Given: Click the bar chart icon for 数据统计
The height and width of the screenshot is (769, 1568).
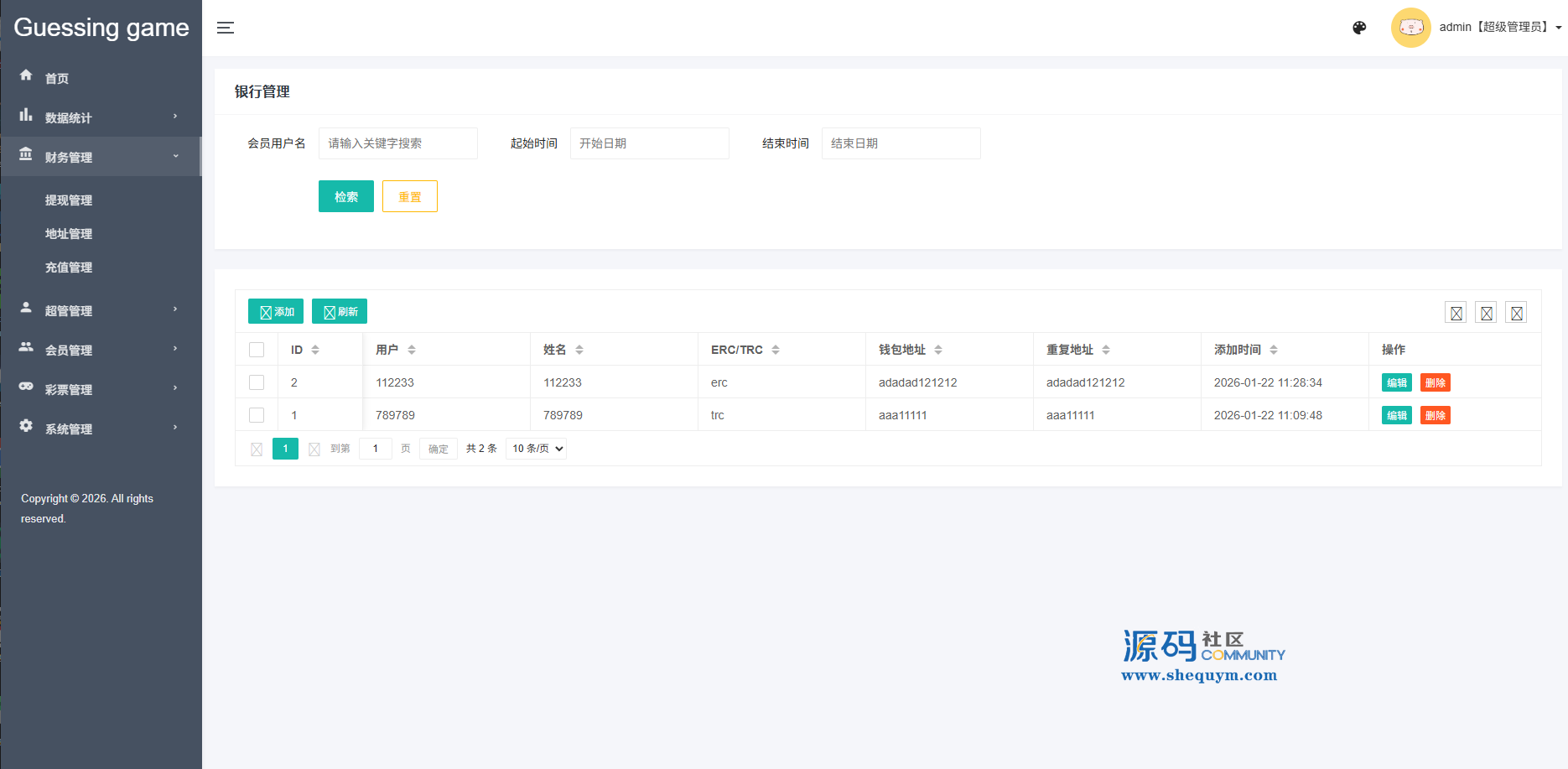Looking at the screenshot, I should tap(26, 115).
